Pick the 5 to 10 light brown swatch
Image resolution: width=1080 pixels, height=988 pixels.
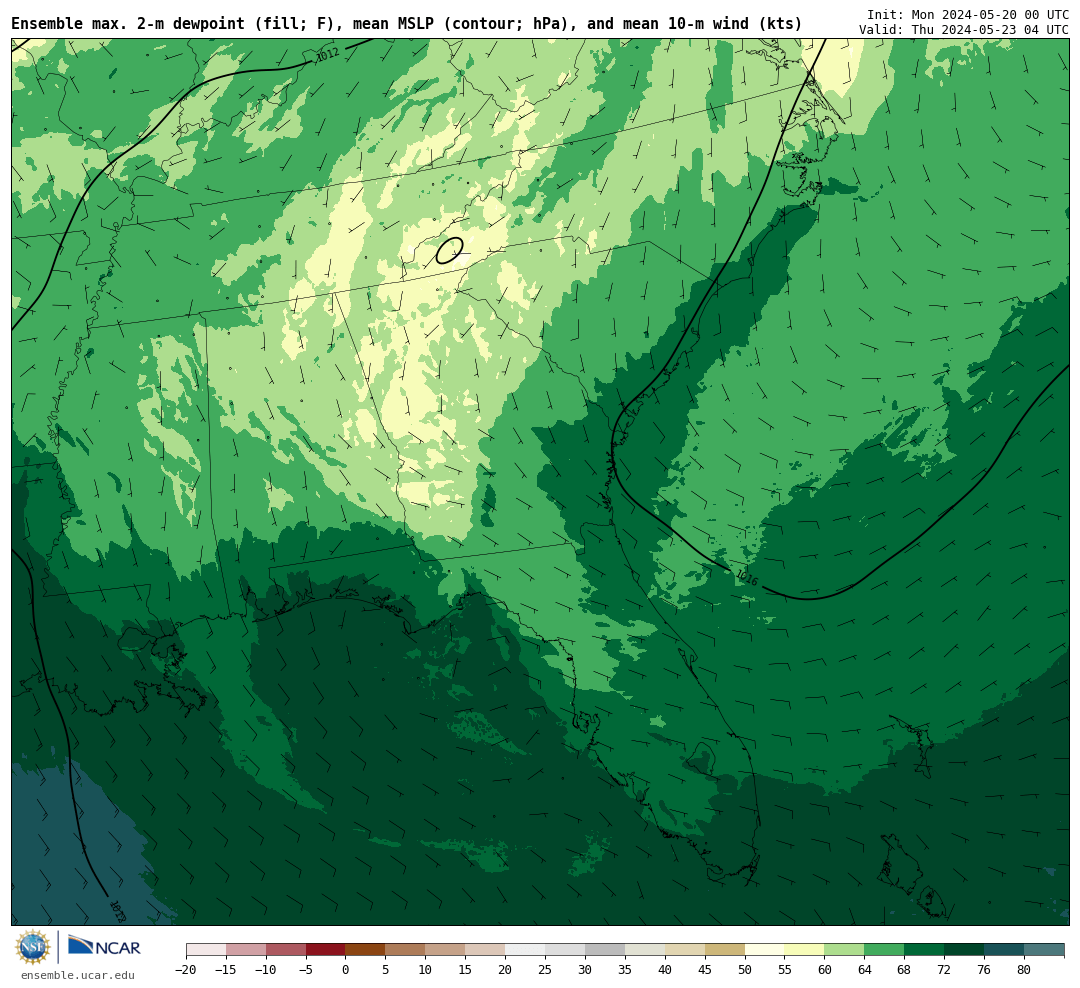point(406,950)
